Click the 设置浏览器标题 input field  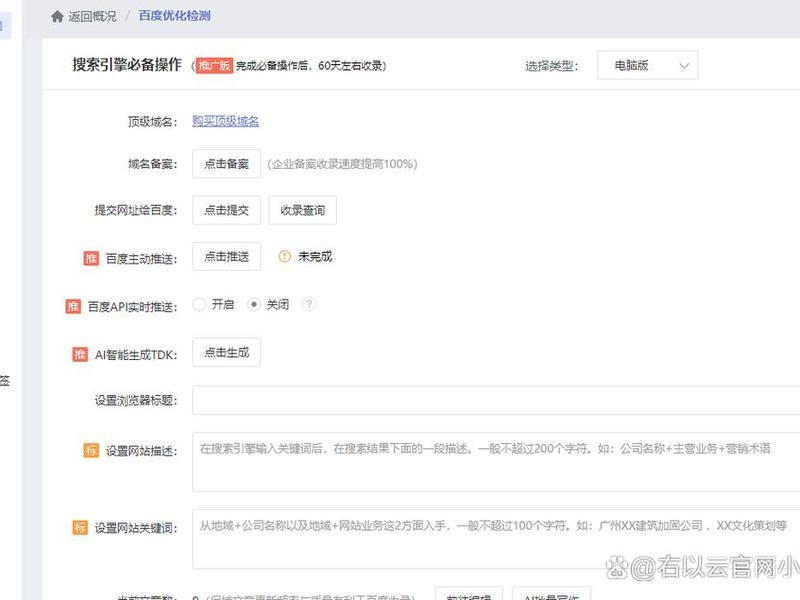(496, 400)
